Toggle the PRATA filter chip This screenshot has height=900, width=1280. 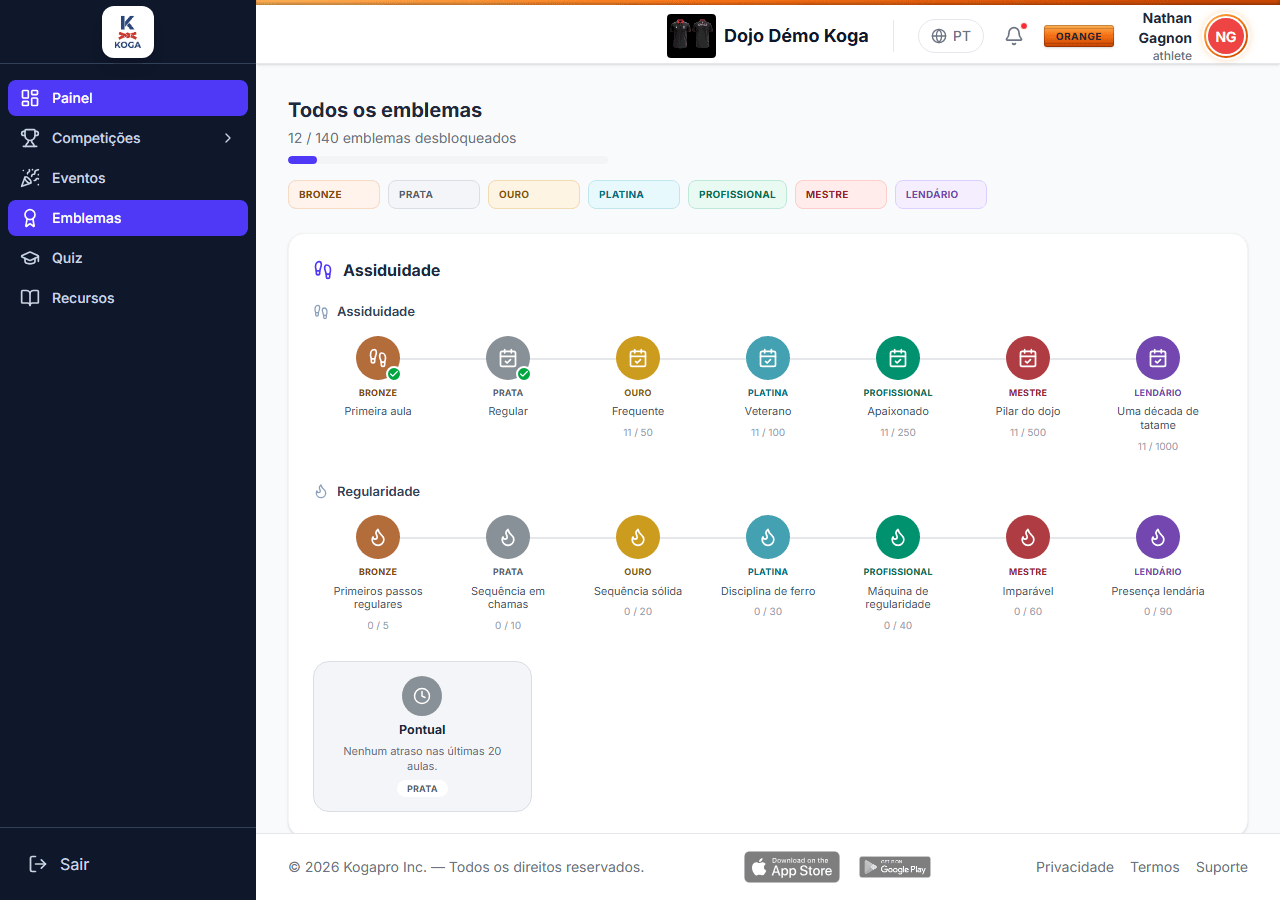[434, 194]
